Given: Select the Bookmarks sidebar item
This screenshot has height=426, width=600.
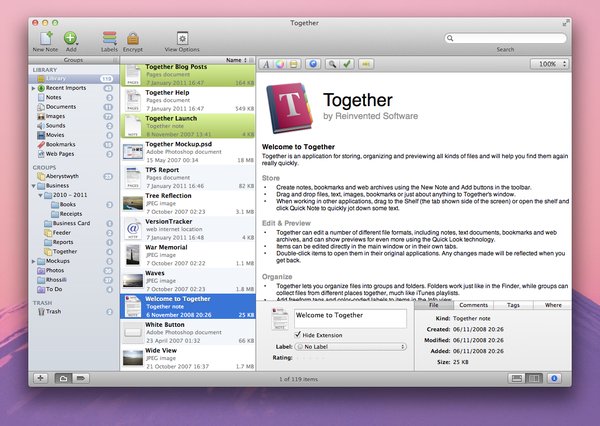Looking at the screenshot, I should (74, 144).
